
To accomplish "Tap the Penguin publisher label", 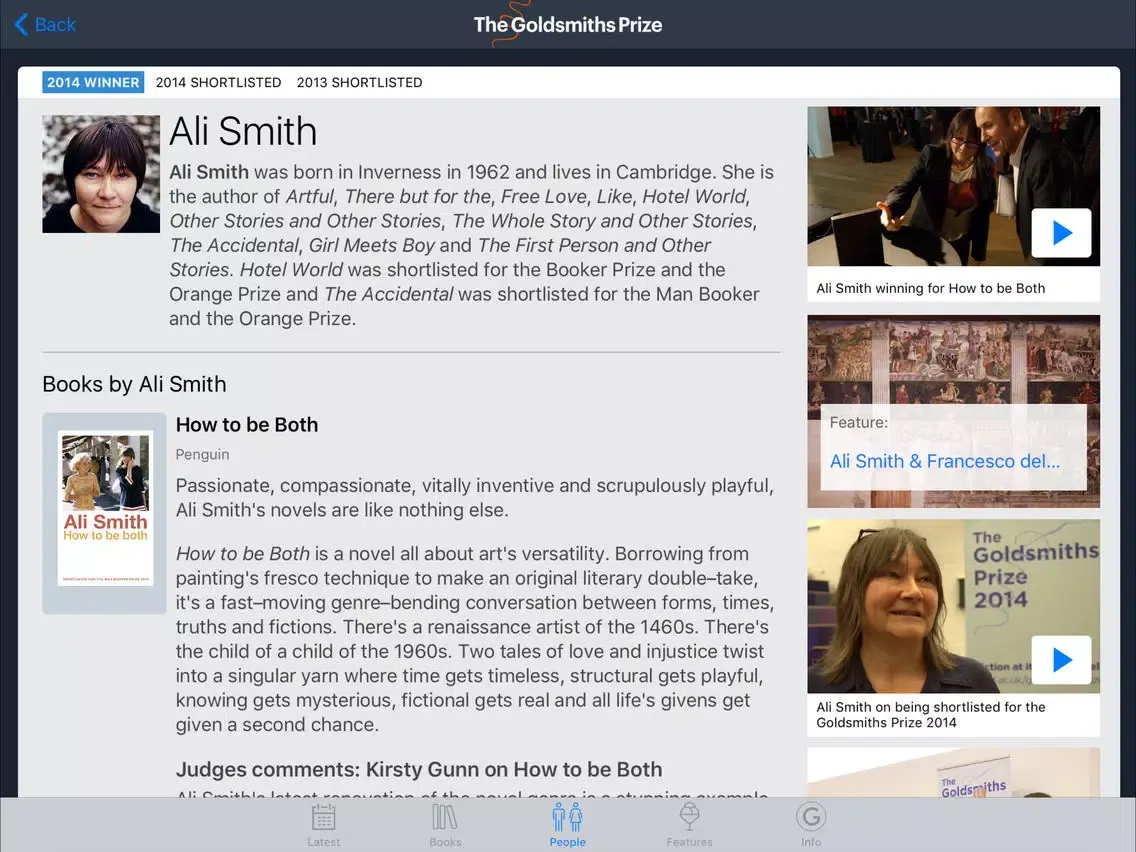I will click(x=202, y=454).
